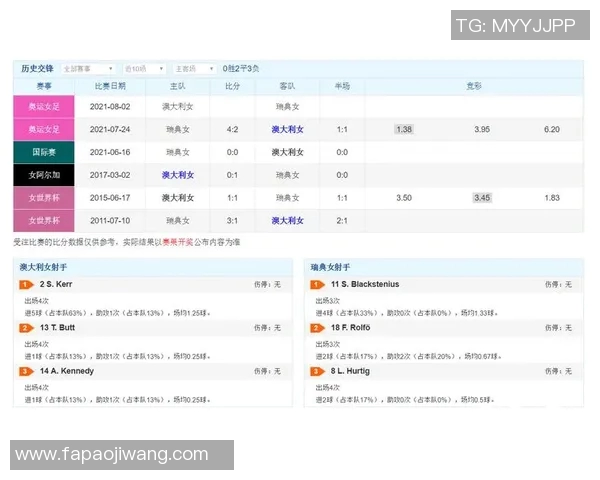Click the 奥运女足 tag for 2021-08-02

pyautogui.click(x=44, y=106)
